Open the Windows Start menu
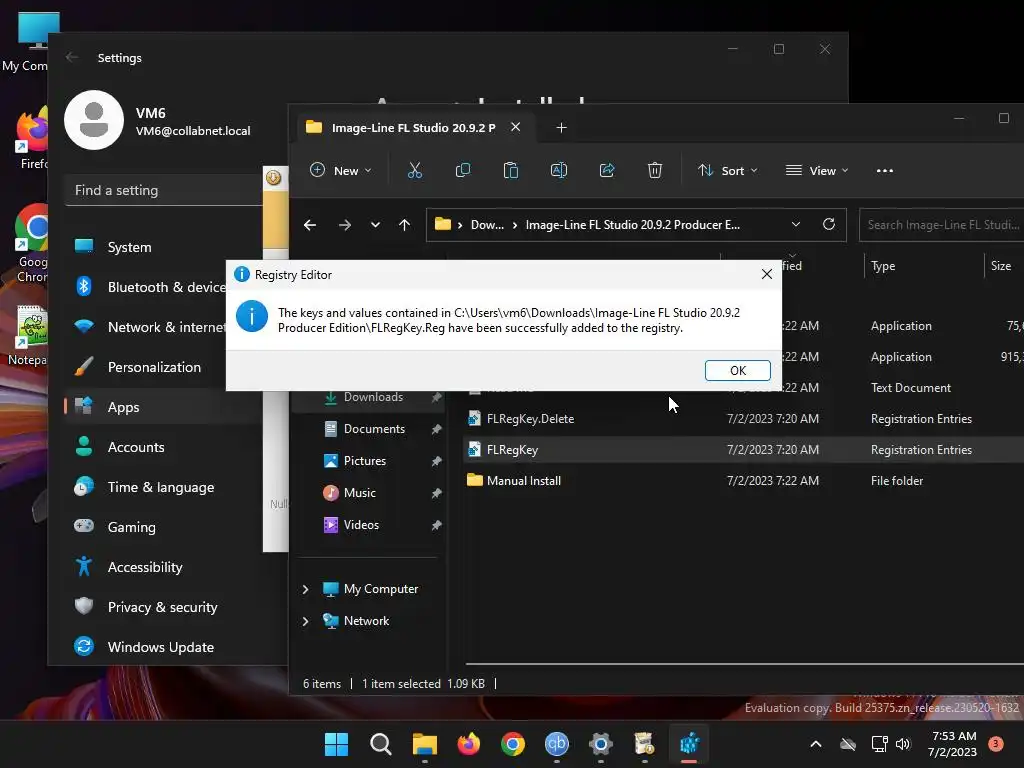Screen dimensions: 1024x768 pyautogui.click(x=336, y=744)
